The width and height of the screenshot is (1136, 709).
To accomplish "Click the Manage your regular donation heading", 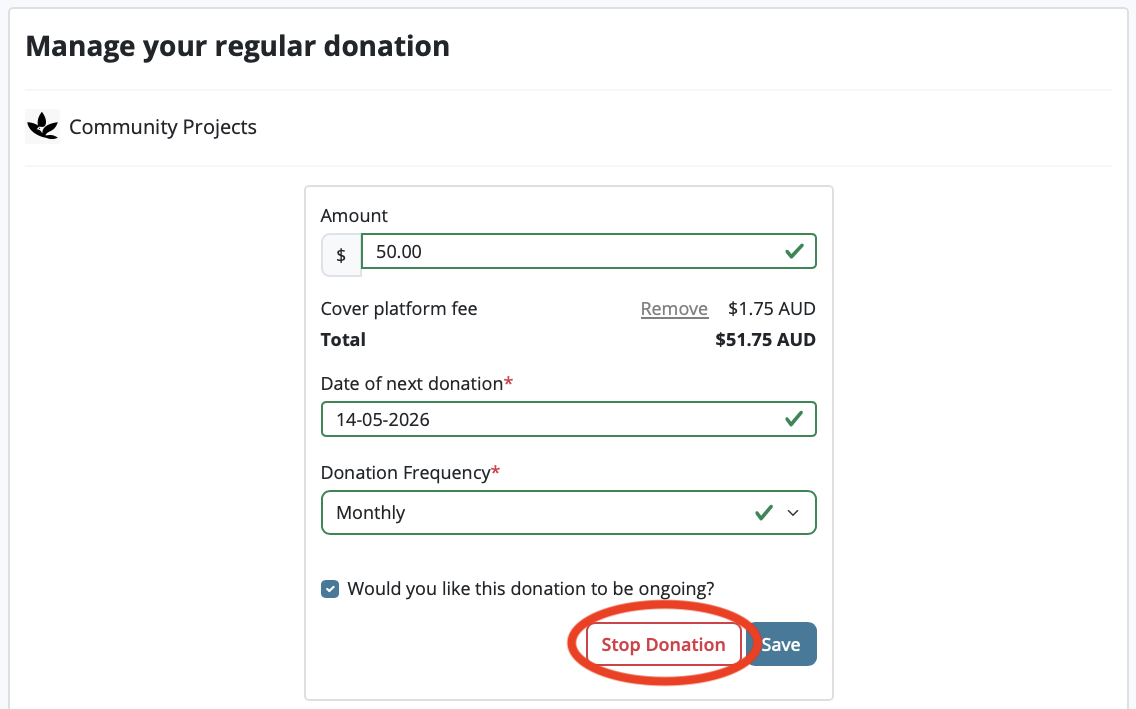I will pos(238,45).
